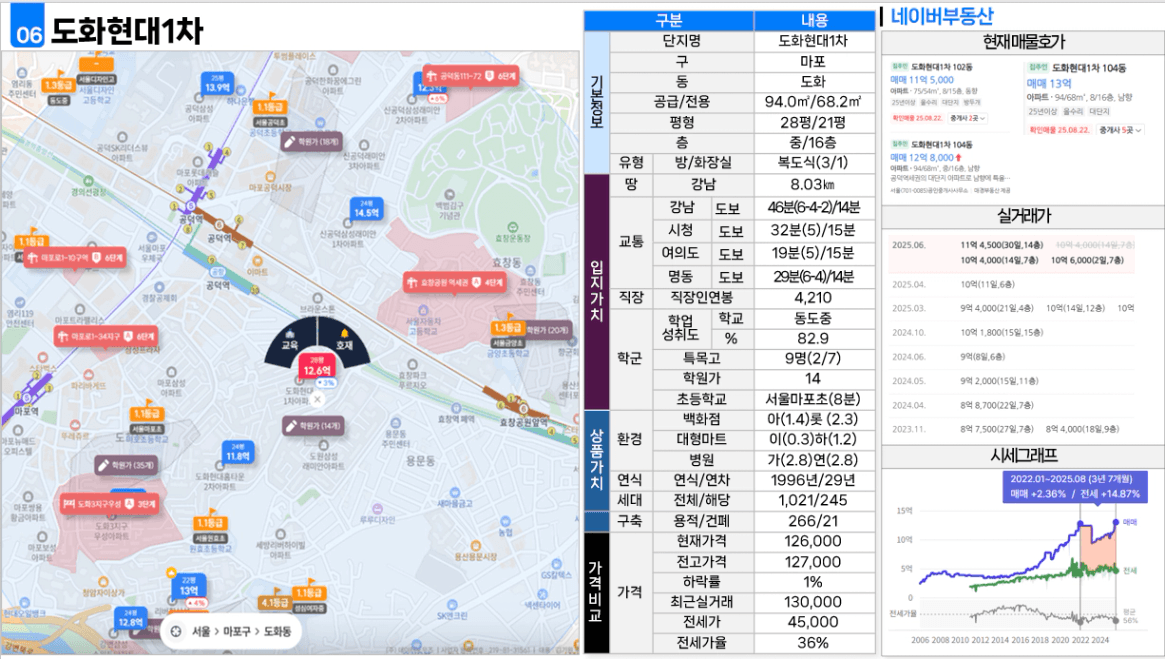Click the 1.3등급 flag above 동도중

58,85
